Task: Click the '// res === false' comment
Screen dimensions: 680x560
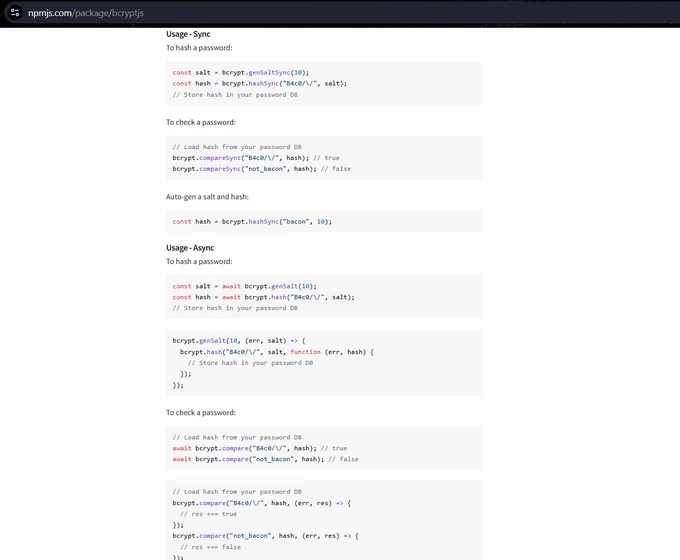Action: (210, 547)
